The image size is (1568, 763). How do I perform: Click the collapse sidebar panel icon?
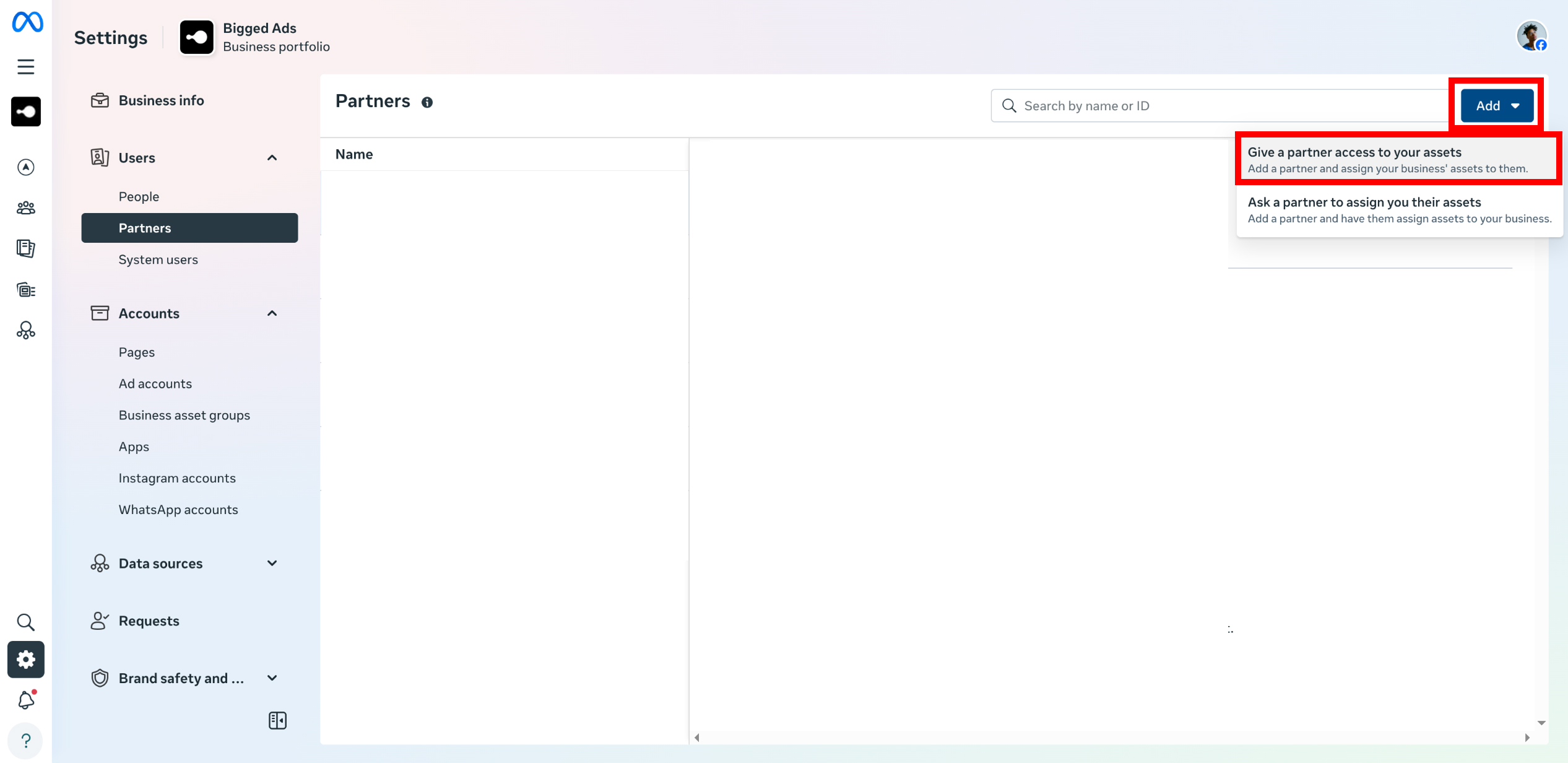coord(277,720)
